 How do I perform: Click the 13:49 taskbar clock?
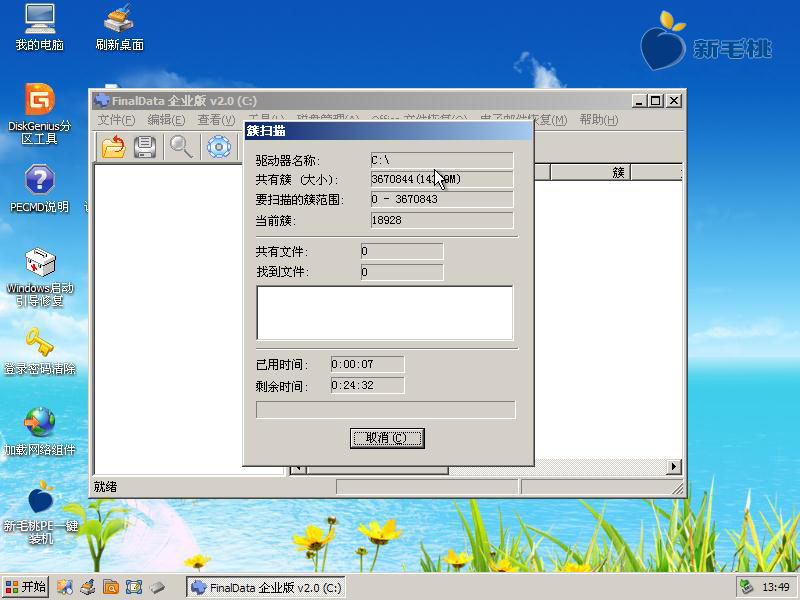pos(776,587)
